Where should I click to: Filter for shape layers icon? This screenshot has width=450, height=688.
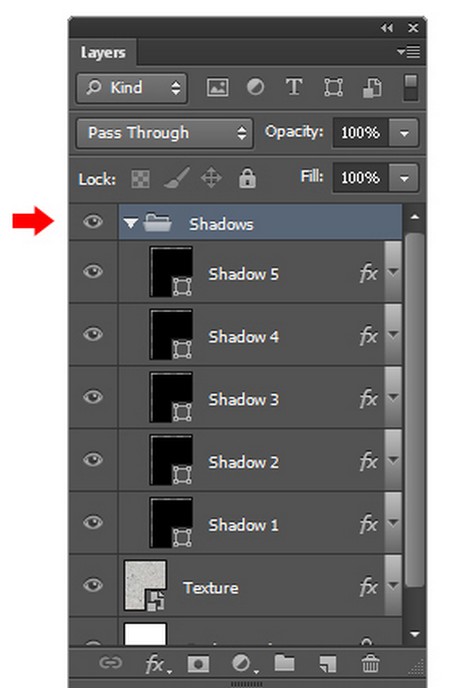click(x=333, y=87)
